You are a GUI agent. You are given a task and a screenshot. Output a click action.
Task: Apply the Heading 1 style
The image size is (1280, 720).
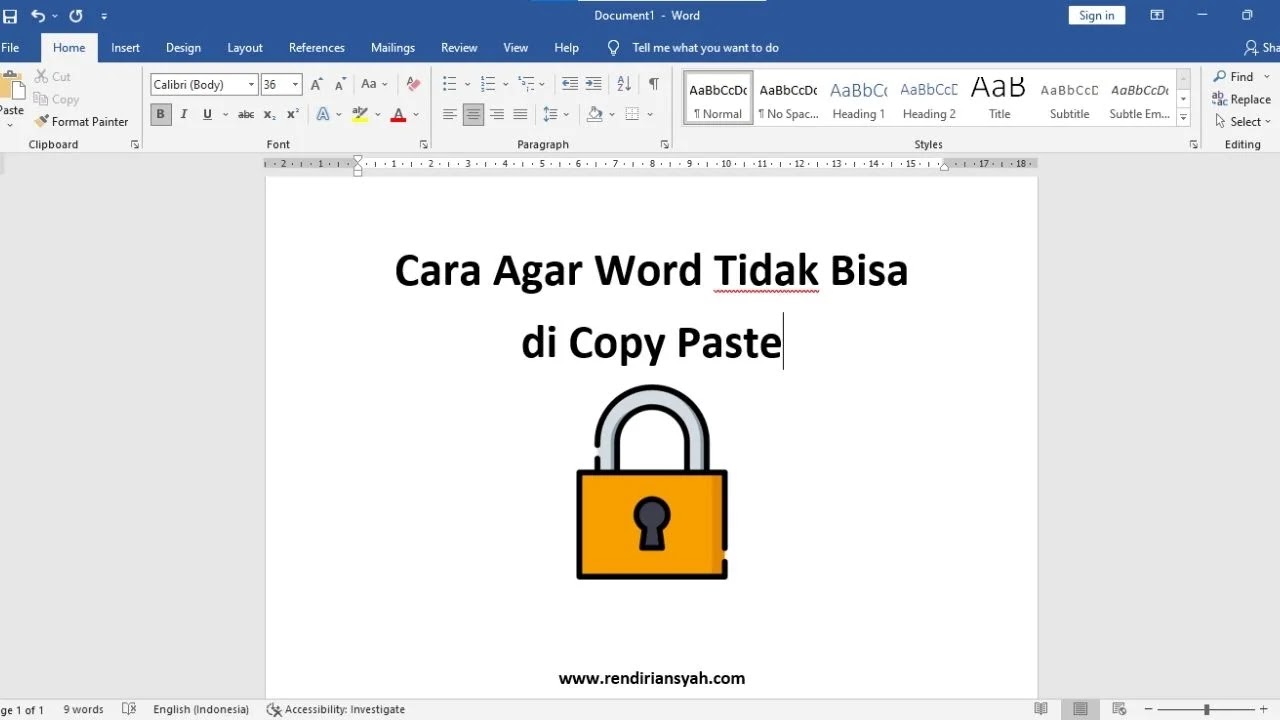coord(859,99)
